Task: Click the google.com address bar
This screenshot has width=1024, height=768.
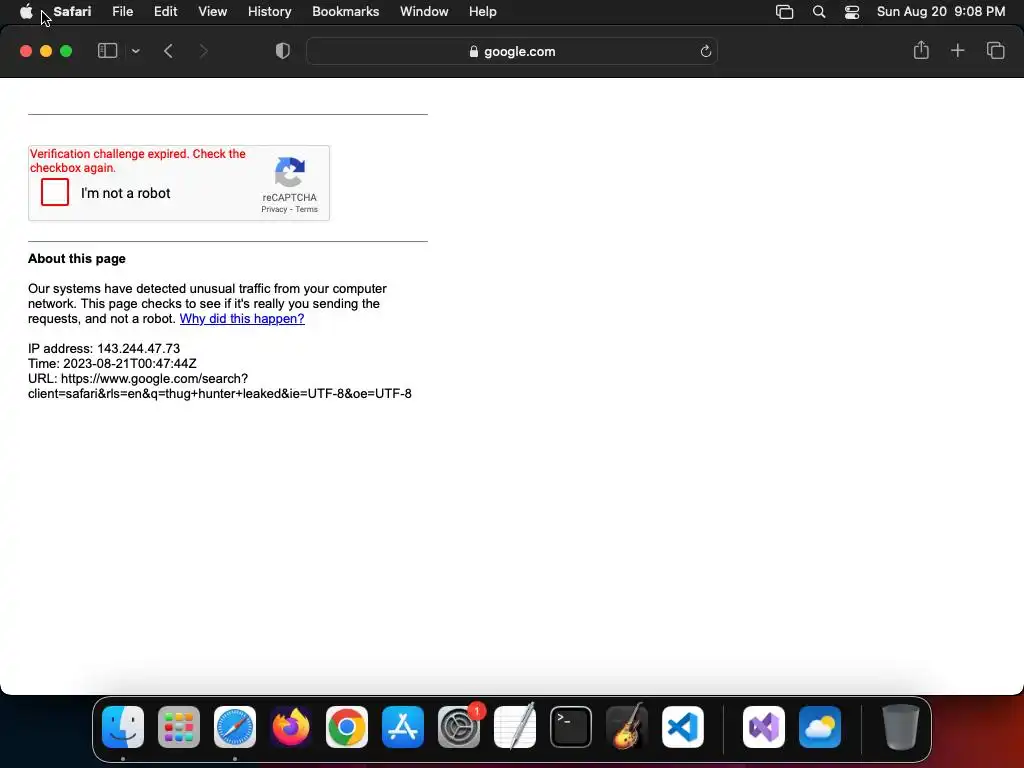Action: [x=512, y=52]
